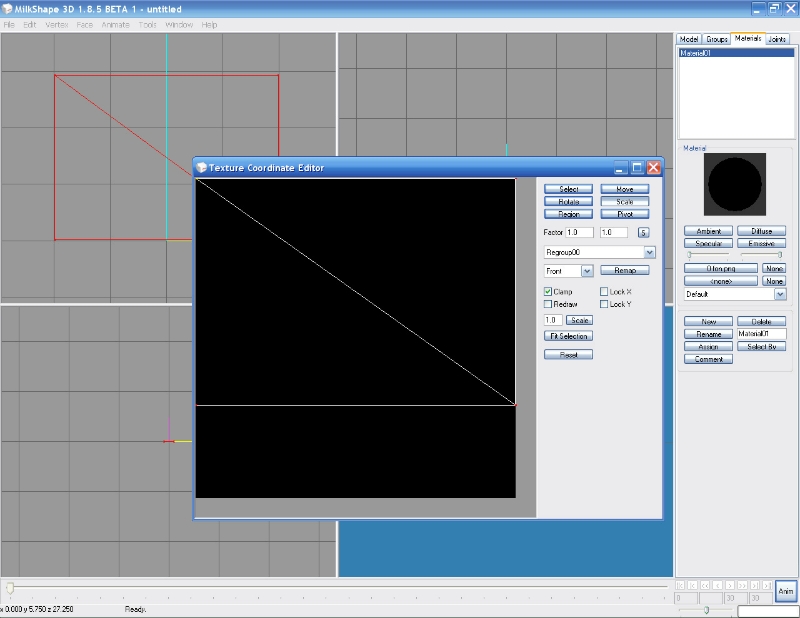The height and width of the screenshot is (618, 800).
Task: Click the Texture Coordinate Editor title bar icon
Action: tap(202, 168)
